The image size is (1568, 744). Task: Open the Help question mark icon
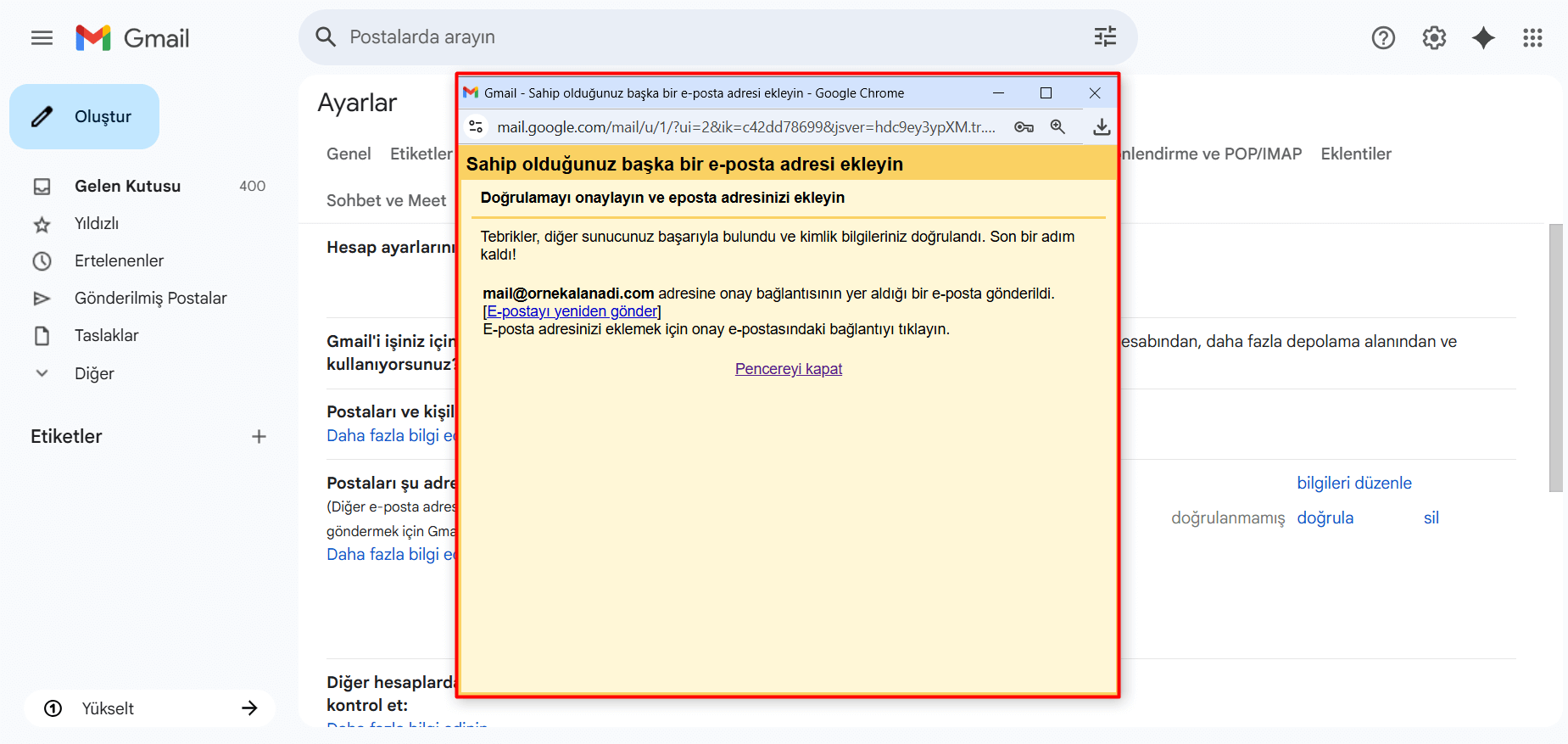[x=1383, y=37]
